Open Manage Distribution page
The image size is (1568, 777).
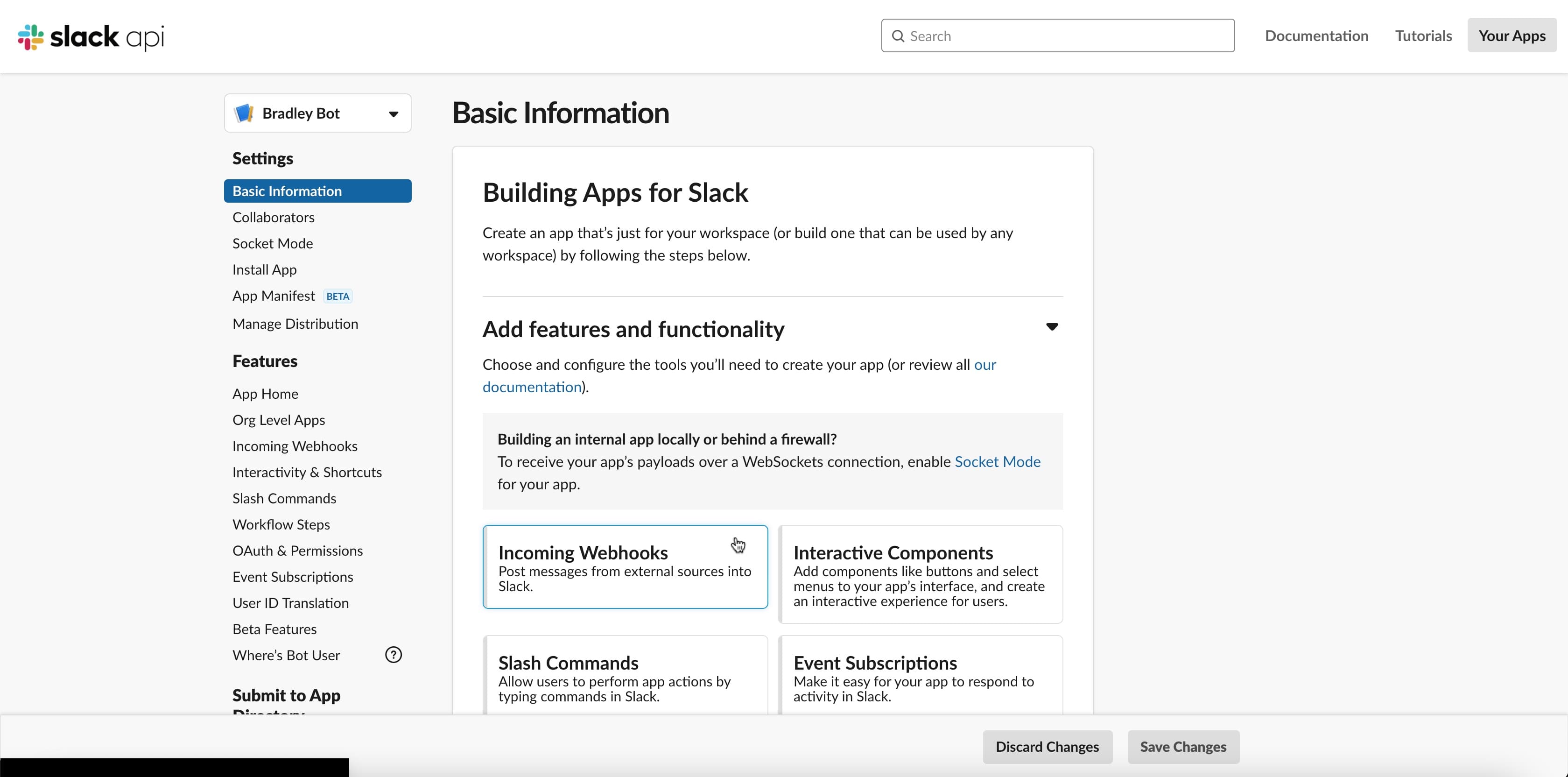click(295, 324)
